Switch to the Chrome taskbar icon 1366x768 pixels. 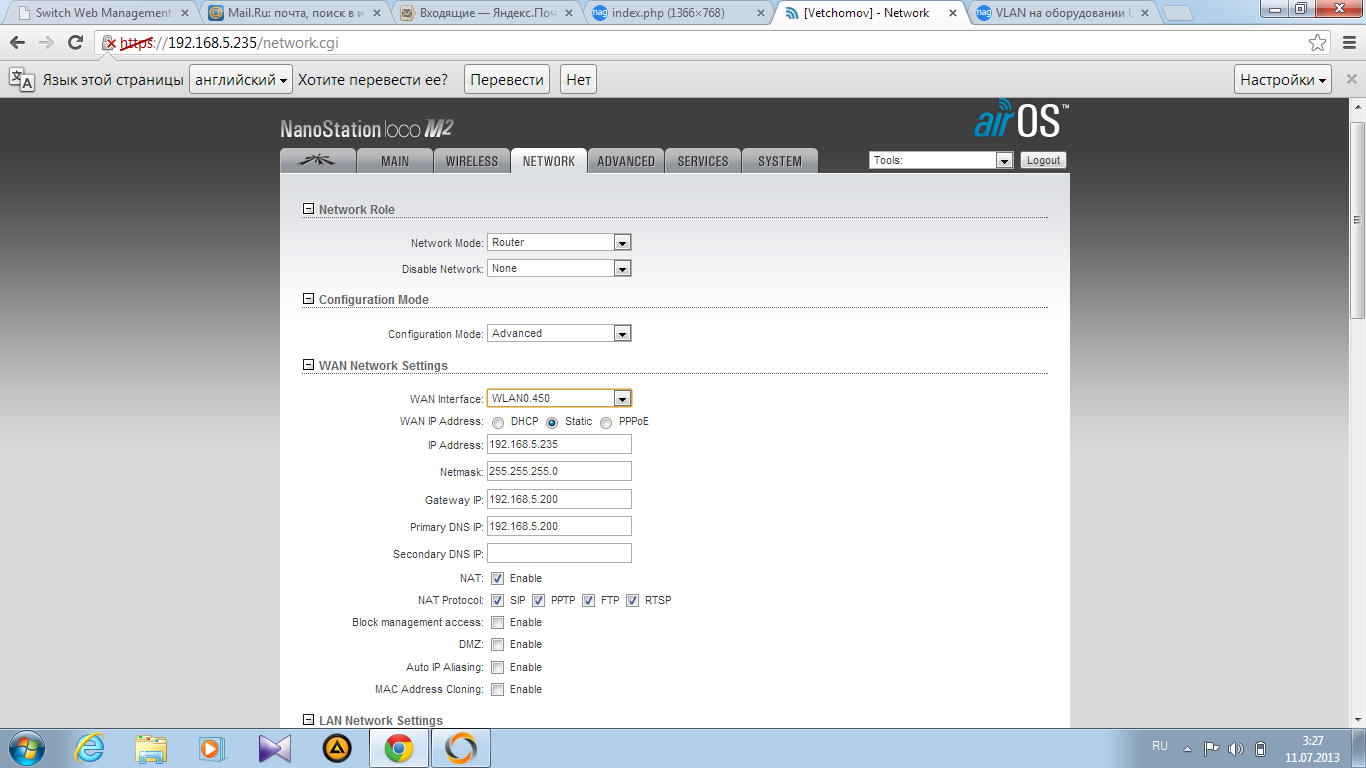[x=399, y=748]
